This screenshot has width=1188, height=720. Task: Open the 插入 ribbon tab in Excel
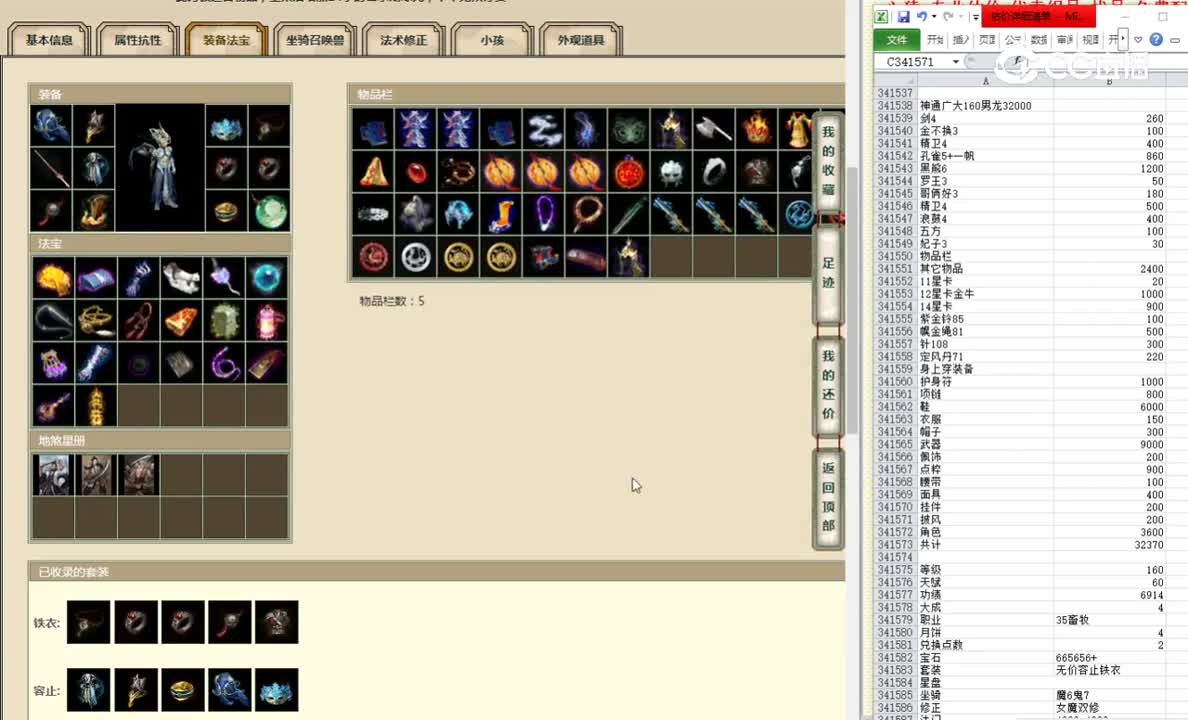(x=961, y=39)
